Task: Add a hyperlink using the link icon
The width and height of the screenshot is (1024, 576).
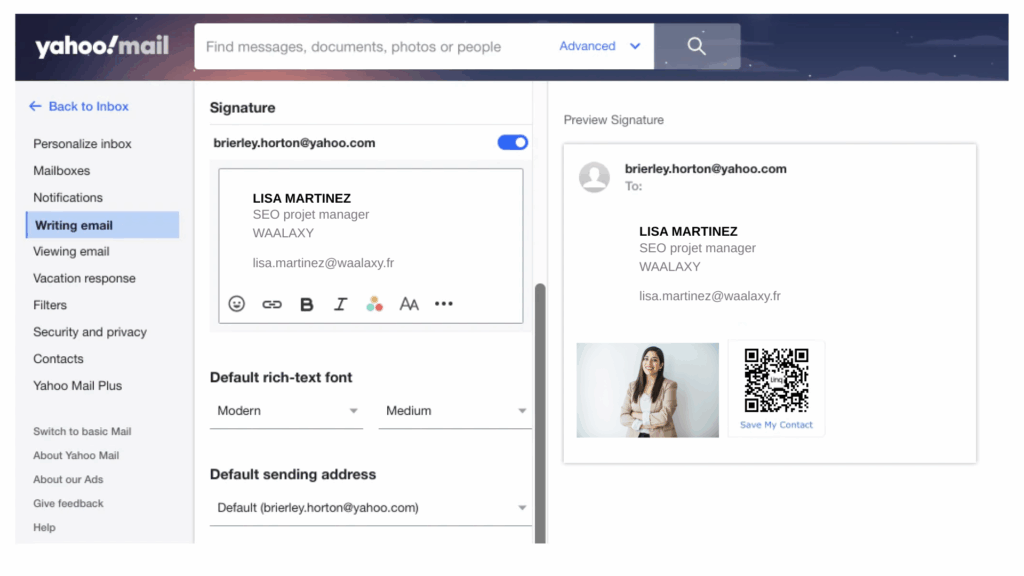Action: coord(271,303)
